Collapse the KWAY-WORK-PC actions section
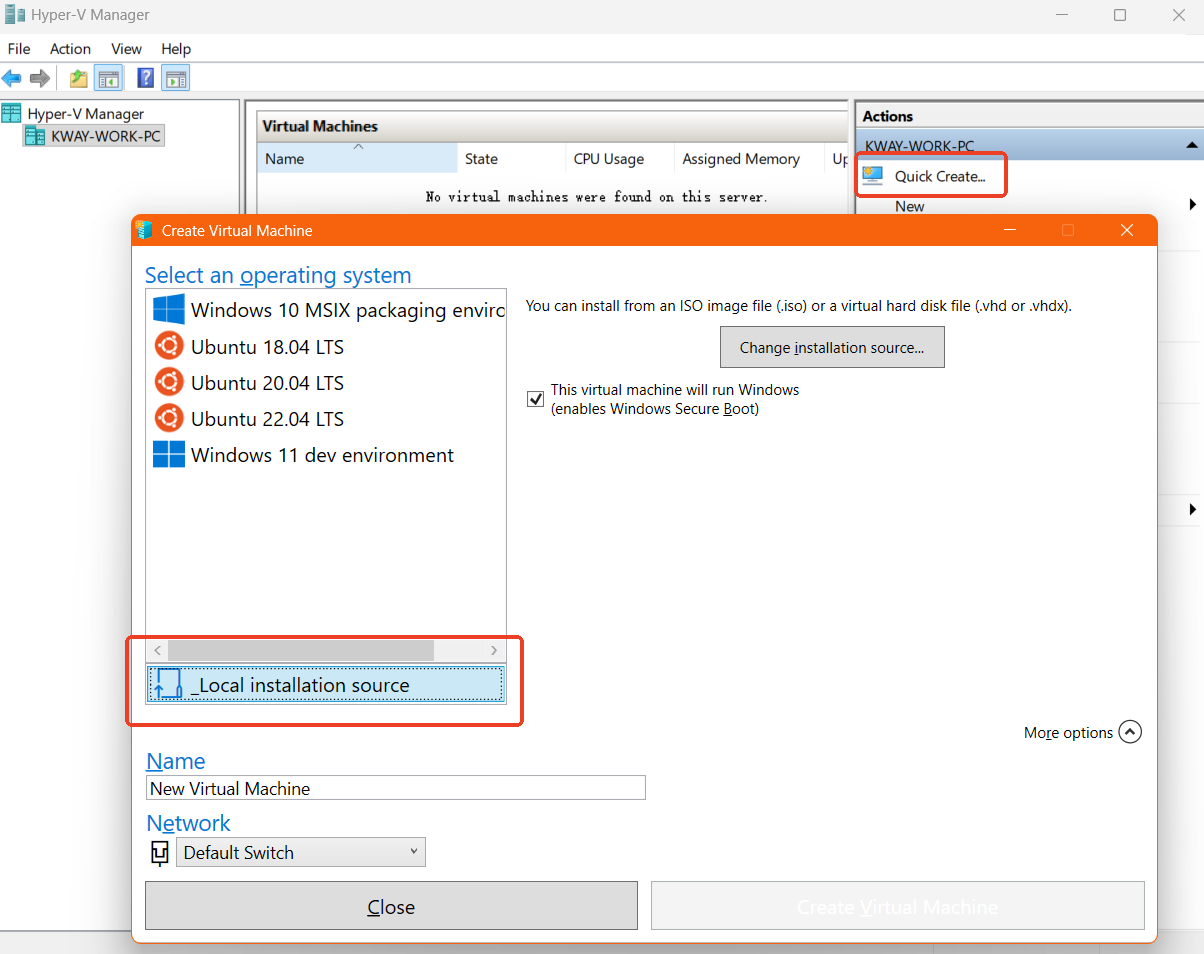Viewport: 1204px width, 954px height. [1191, 146]
